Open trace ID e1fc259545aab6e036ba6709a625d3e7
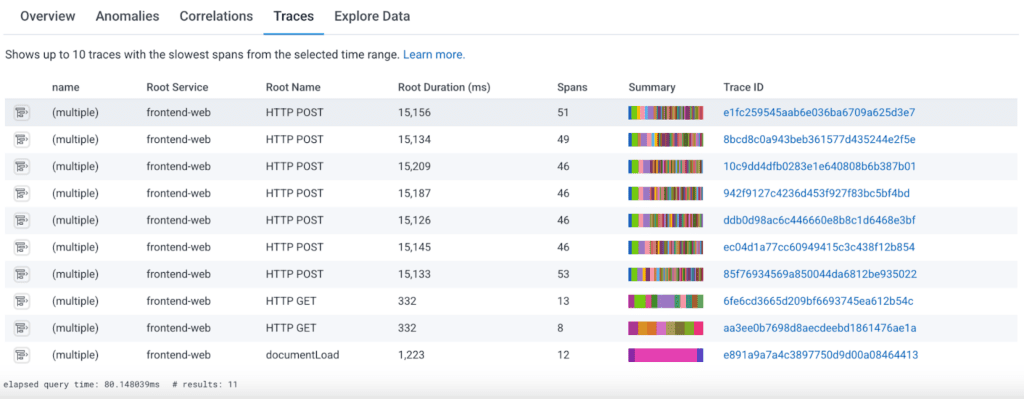The image size is (1024, 399). [819, 112]
